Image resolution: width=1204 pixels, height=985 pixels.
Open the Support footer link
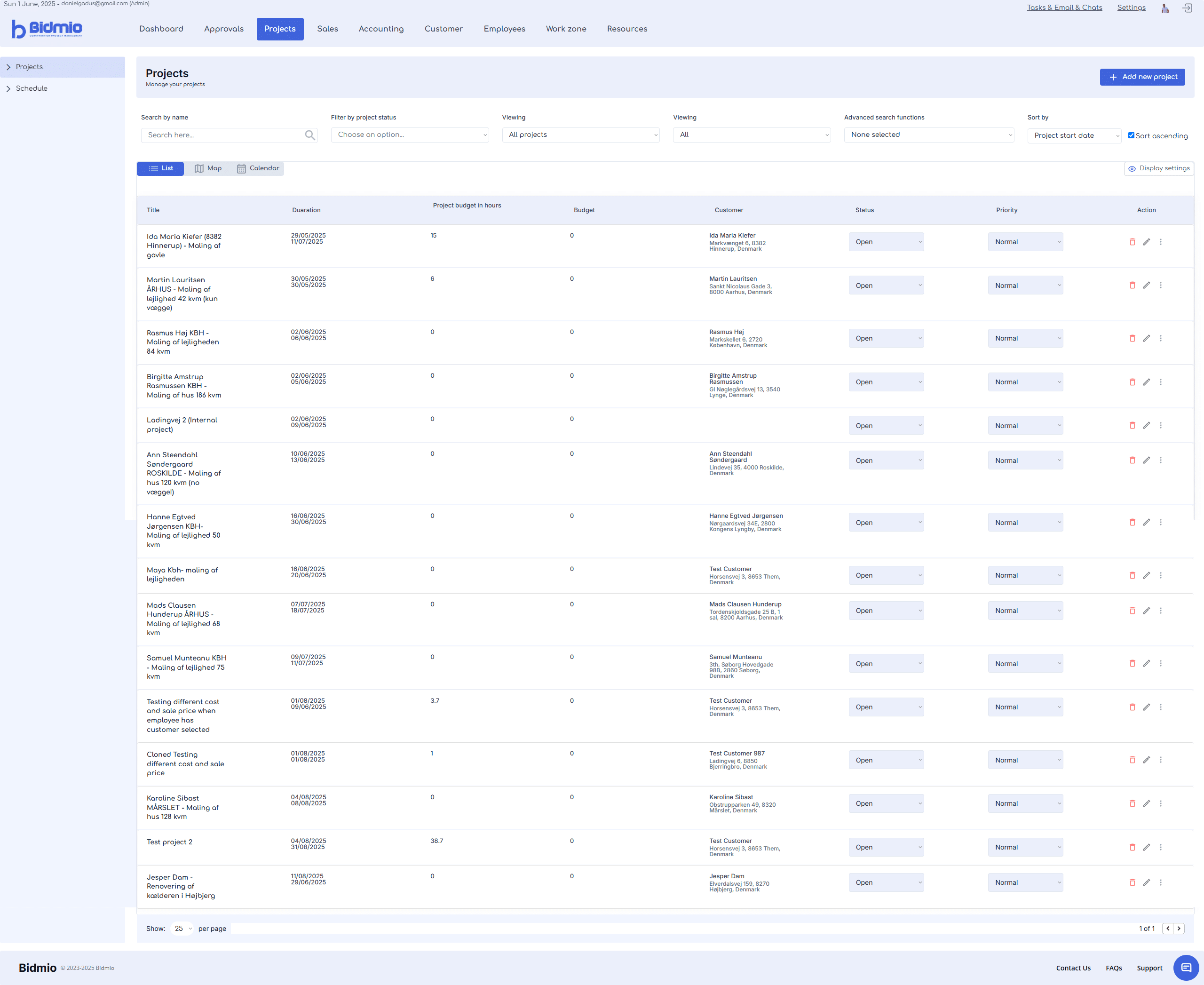click(1149, 968)
